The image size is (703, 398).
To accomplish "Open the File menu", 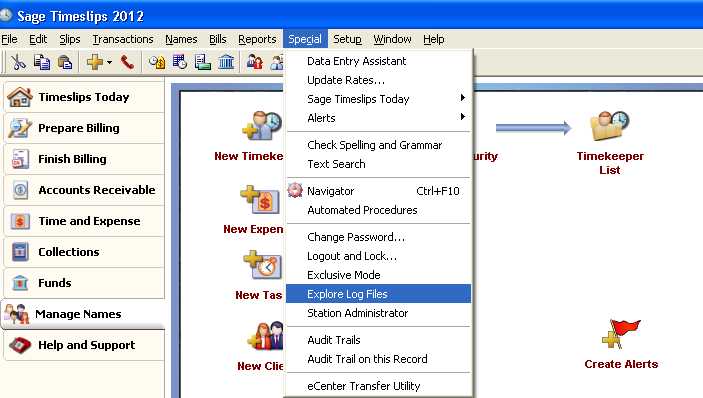I will point(9,39).
